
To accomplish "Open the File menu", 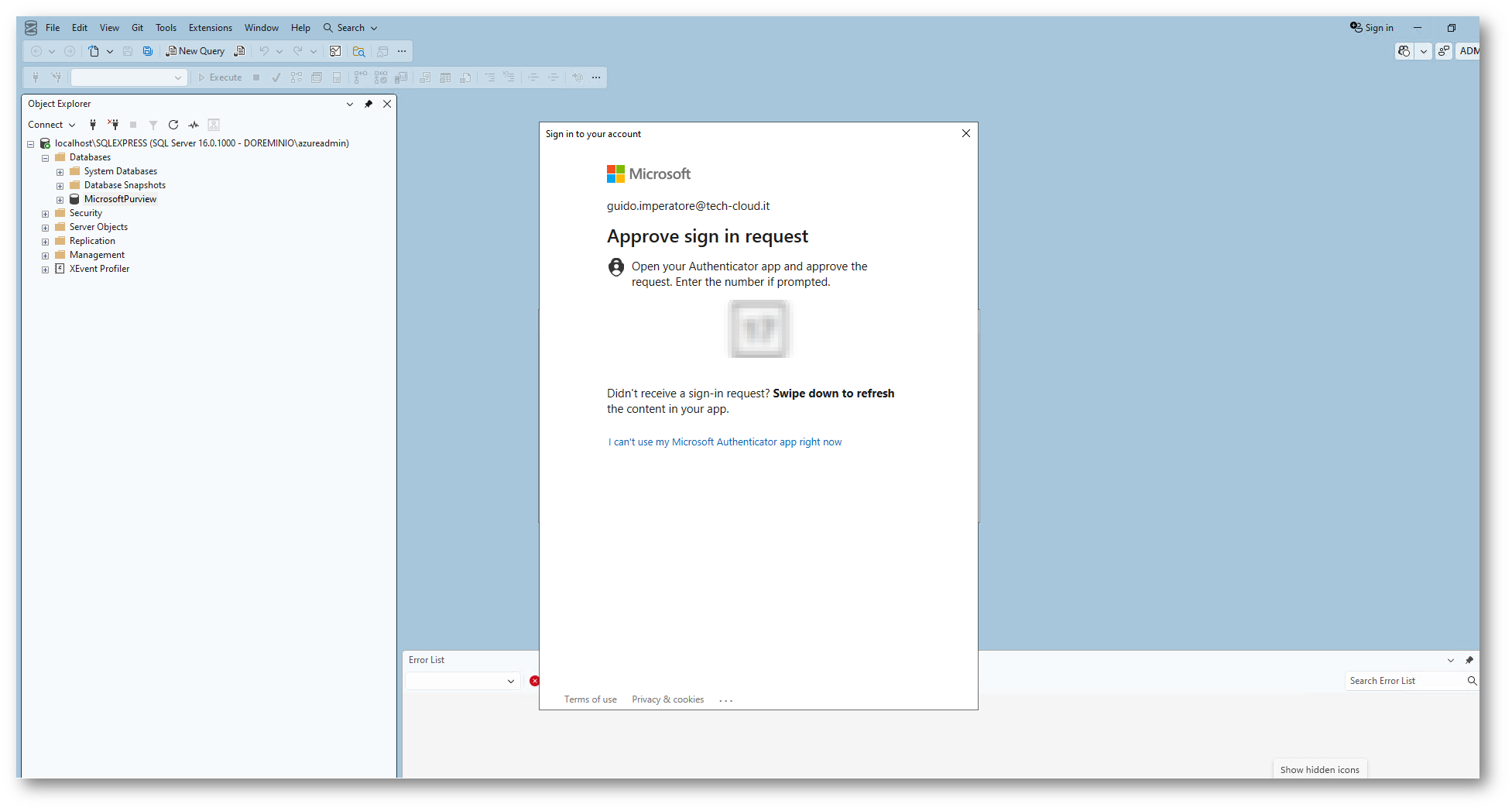I will tap(53, 28).
